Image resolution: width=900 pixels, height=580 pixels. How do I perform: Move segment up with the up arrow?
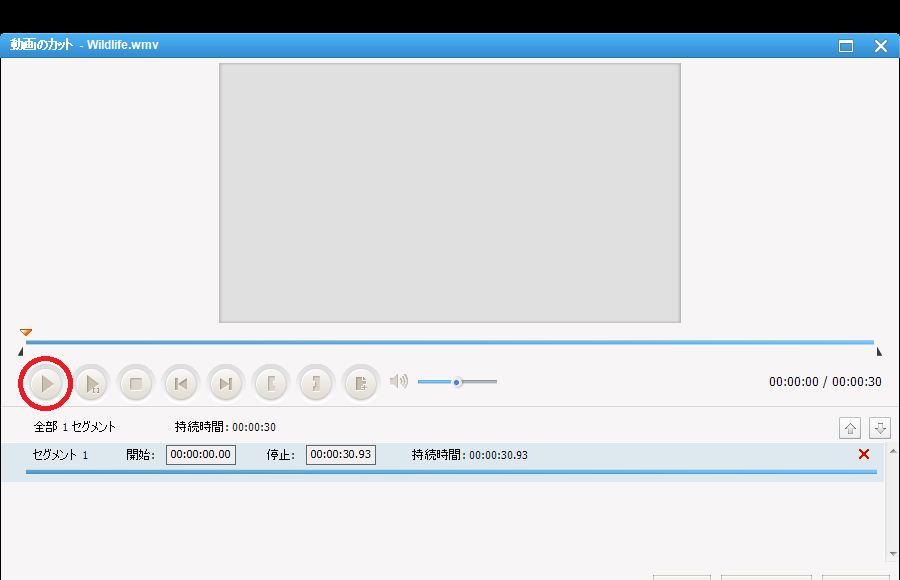point(850,428)
